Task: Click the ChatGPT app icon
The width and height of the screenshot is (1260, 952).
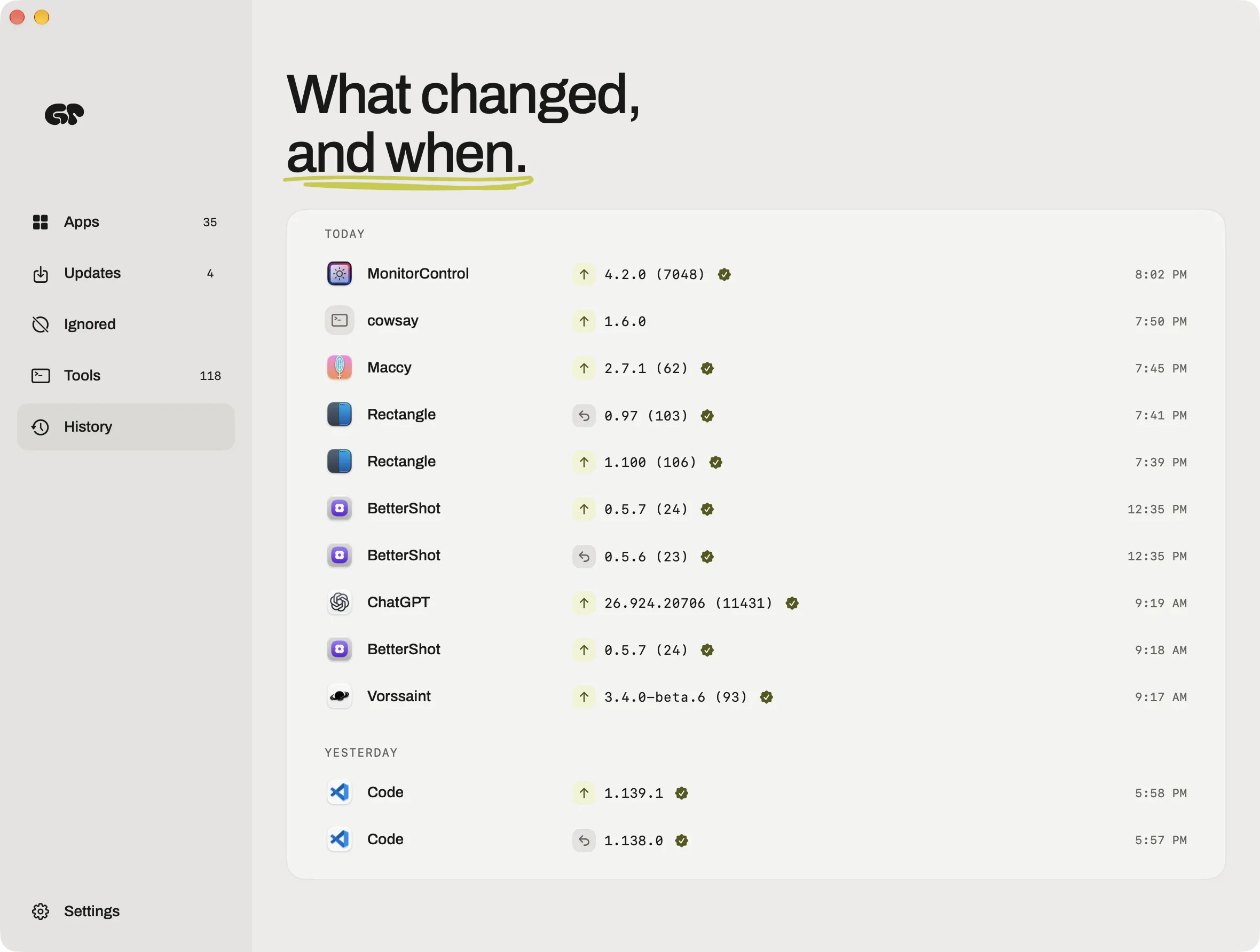Action: point(340,602)
